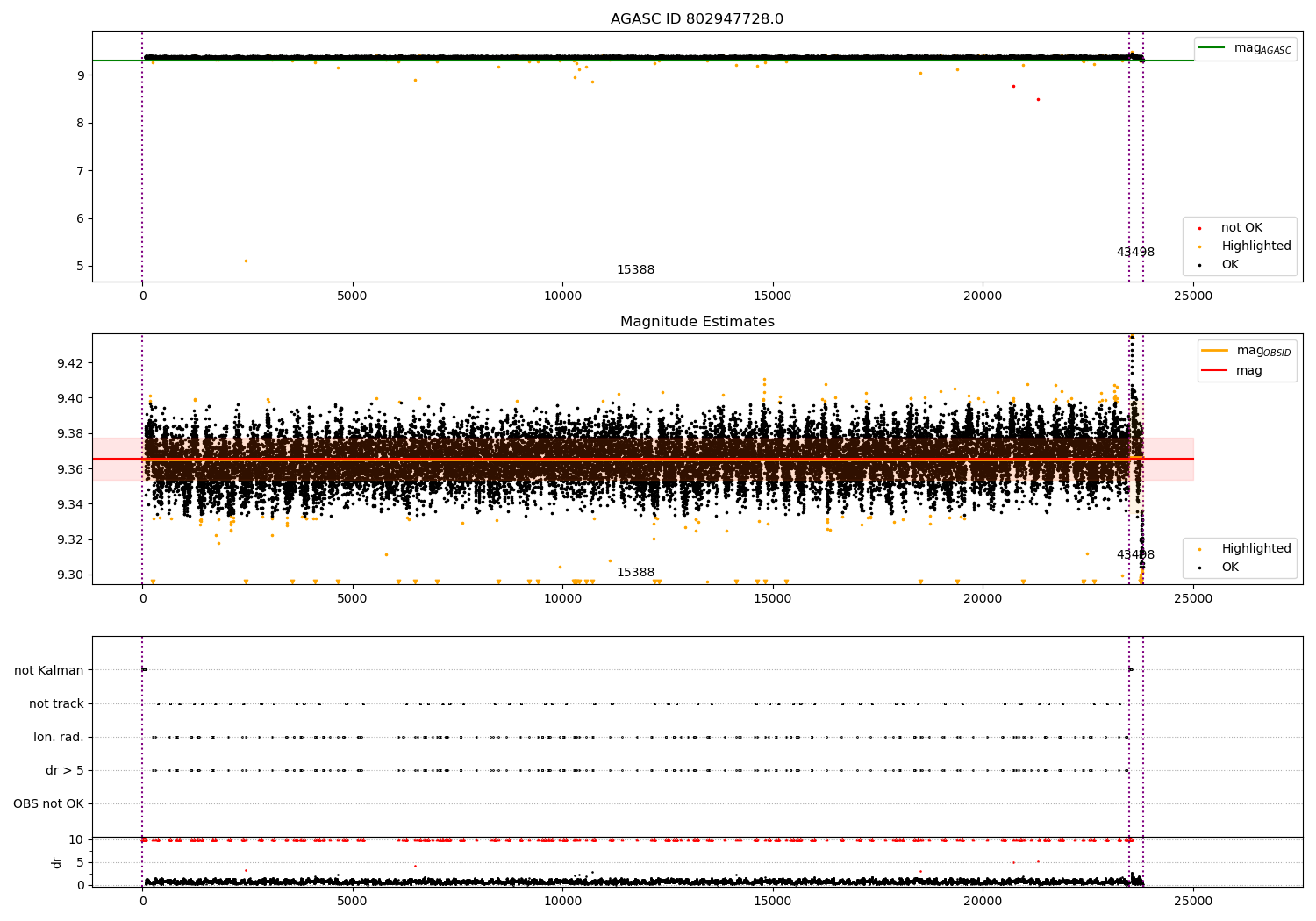Click the 'OK' marker in Magnitude Estimates legend
1316x921 pixels.
(1199, 568)
